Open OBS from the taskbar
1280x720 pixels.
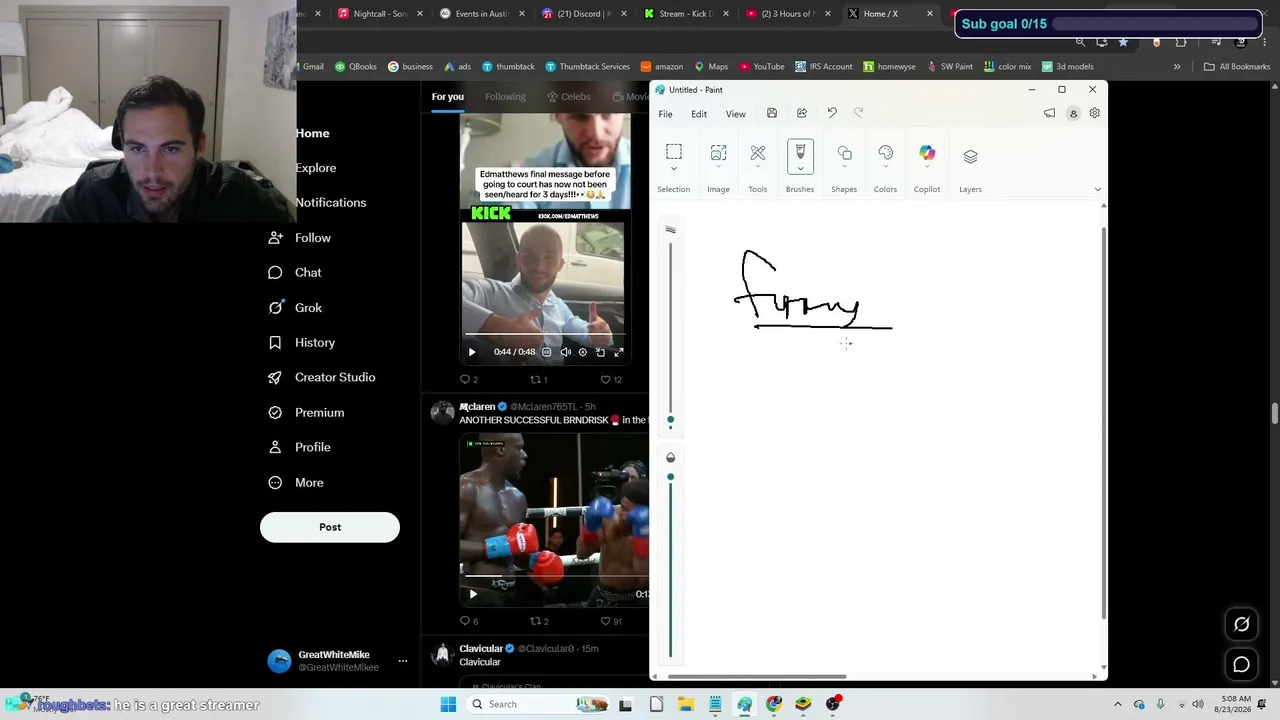pyautogui.click(x=833, y=704)
